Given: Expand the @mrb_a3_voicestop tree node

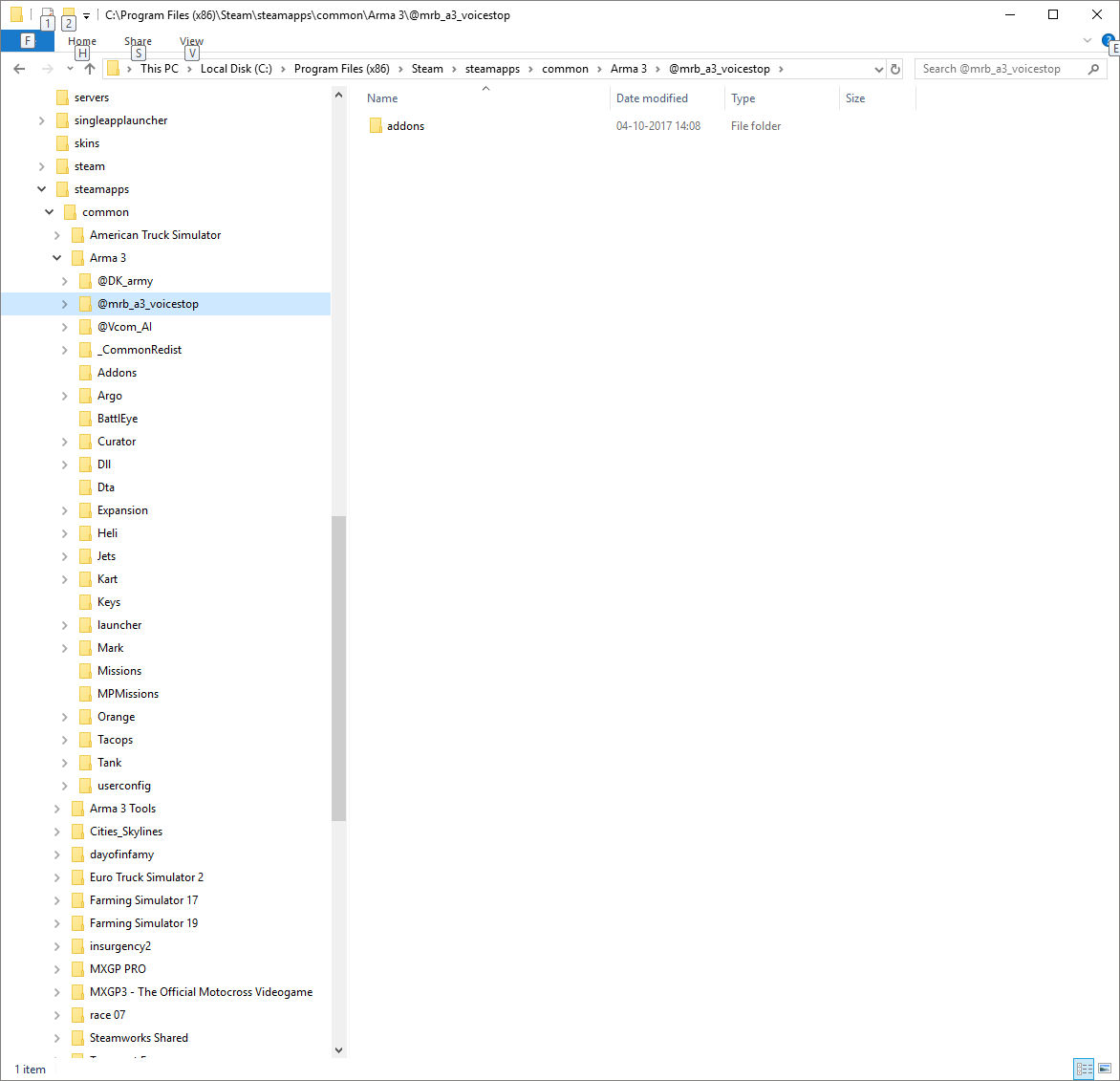Looking at the screenshot, I should 65,304.
